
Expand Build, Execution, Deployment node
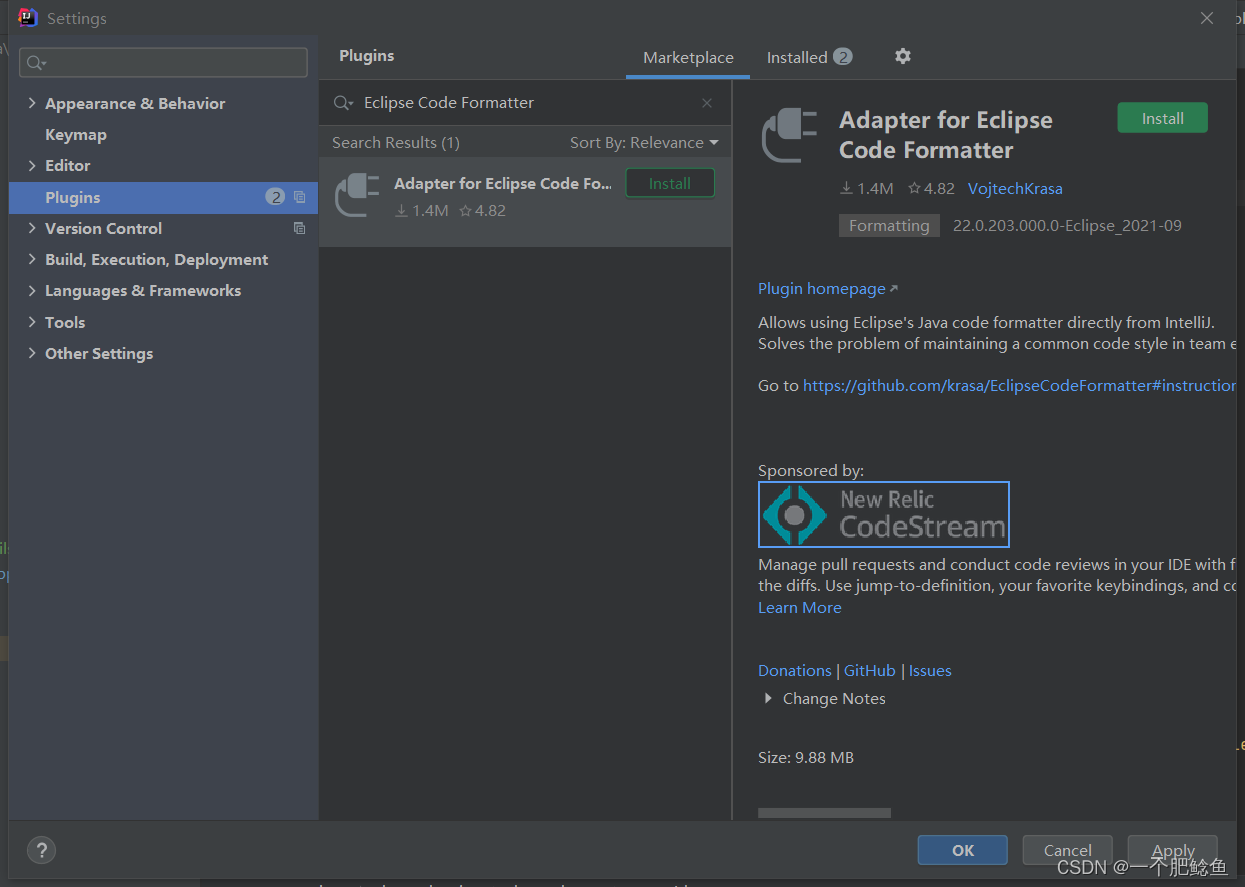pyautogui.click(x=32, y=259)
